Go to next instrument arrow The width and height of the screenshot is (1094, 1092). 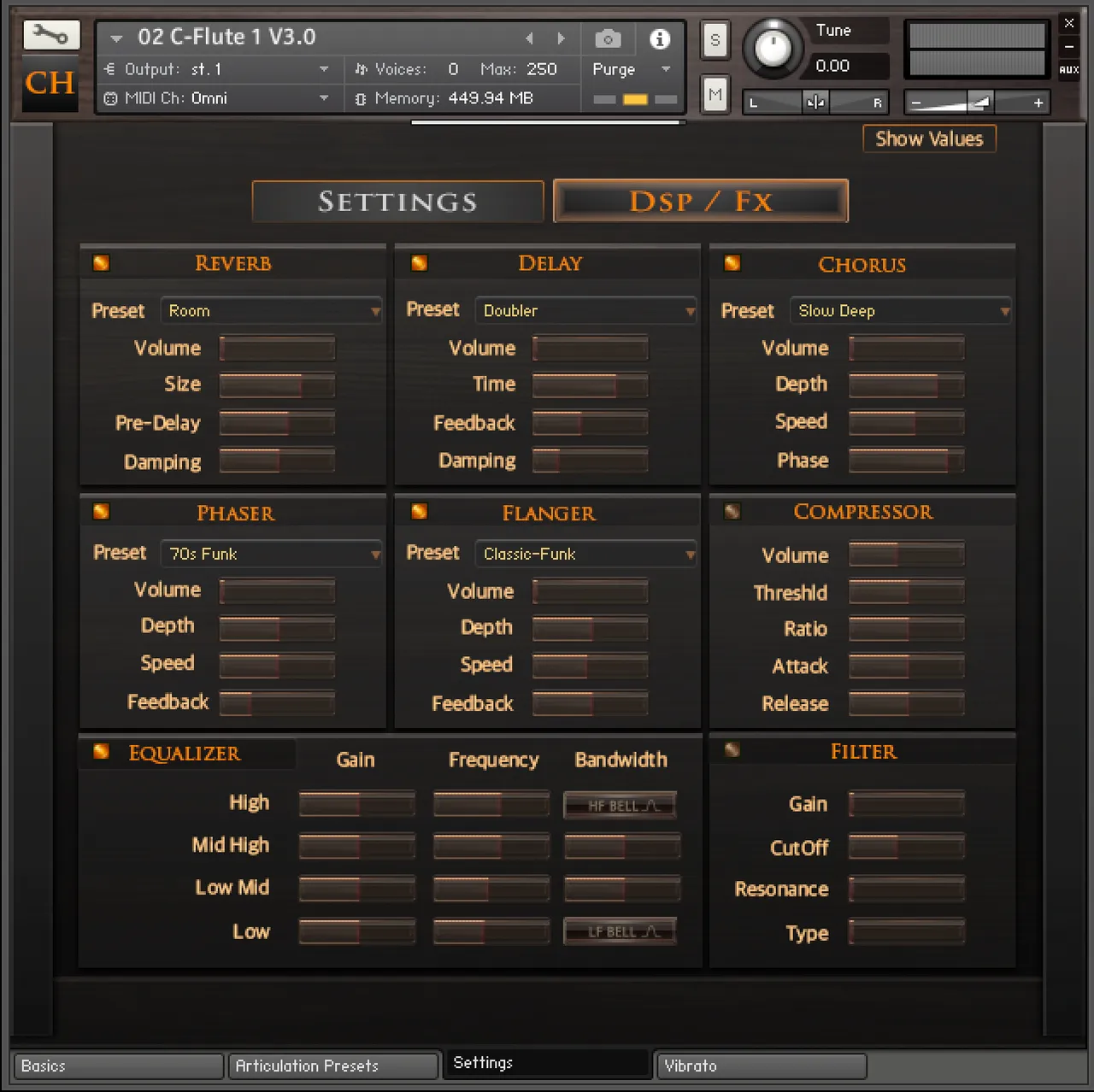561,38
